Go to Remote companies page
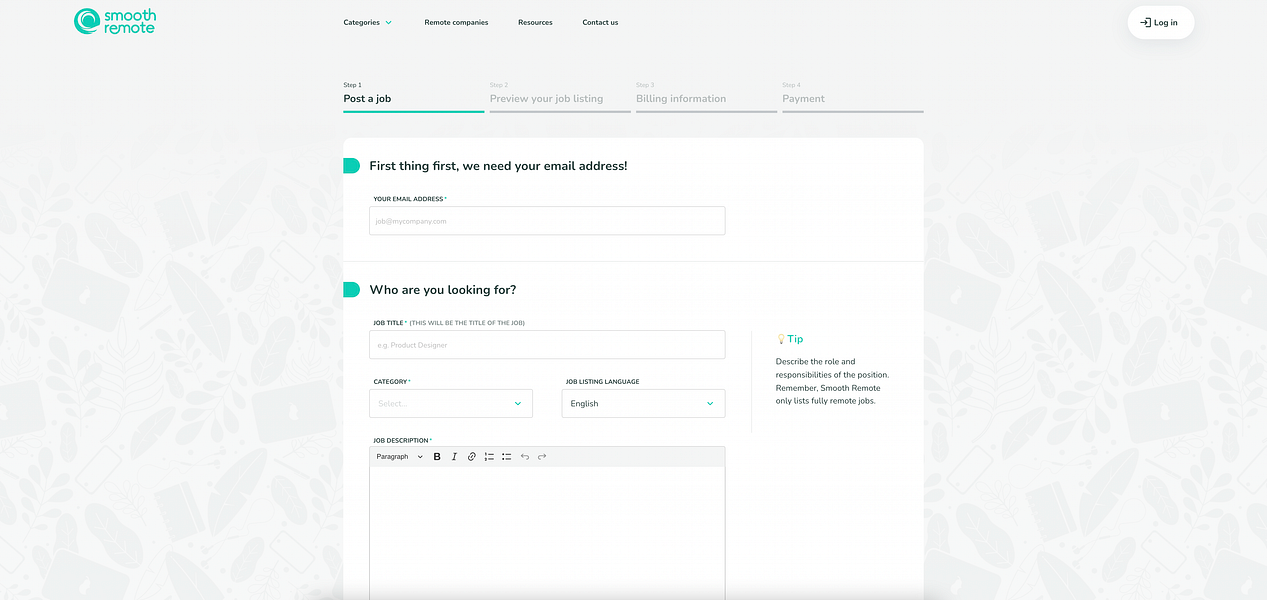The height and width of the screenshot is (600, 1267). pos(456,22)
